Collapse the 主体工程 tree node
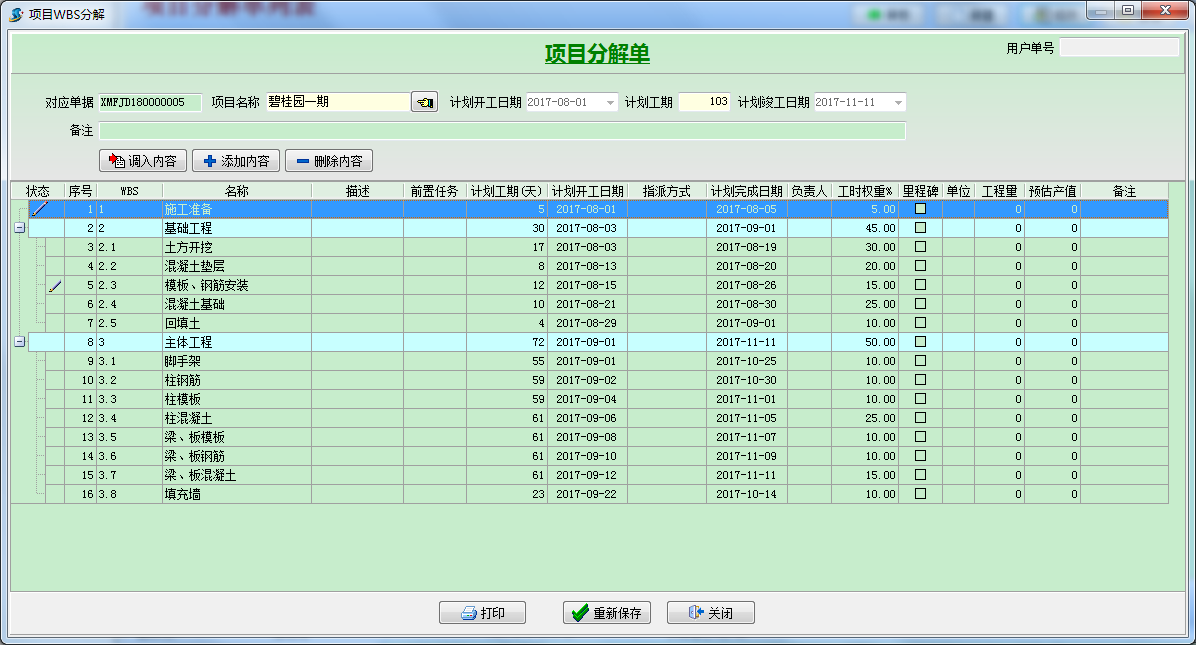 pyautogui.click(x=20, y=342)
